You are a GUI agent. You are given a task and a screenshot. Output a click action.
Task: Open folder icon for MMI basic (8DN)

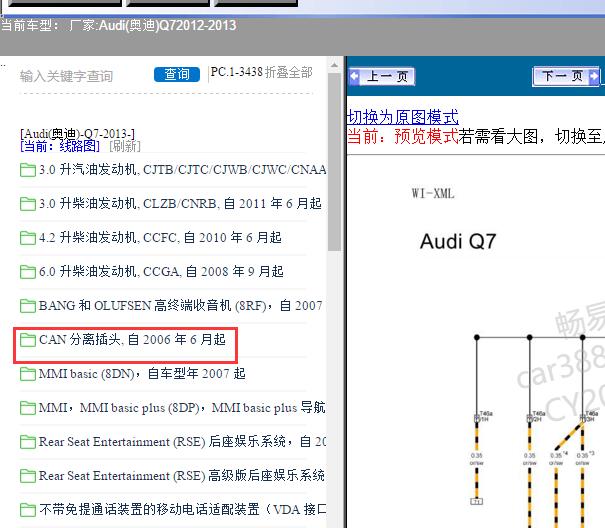pos(28,373)
